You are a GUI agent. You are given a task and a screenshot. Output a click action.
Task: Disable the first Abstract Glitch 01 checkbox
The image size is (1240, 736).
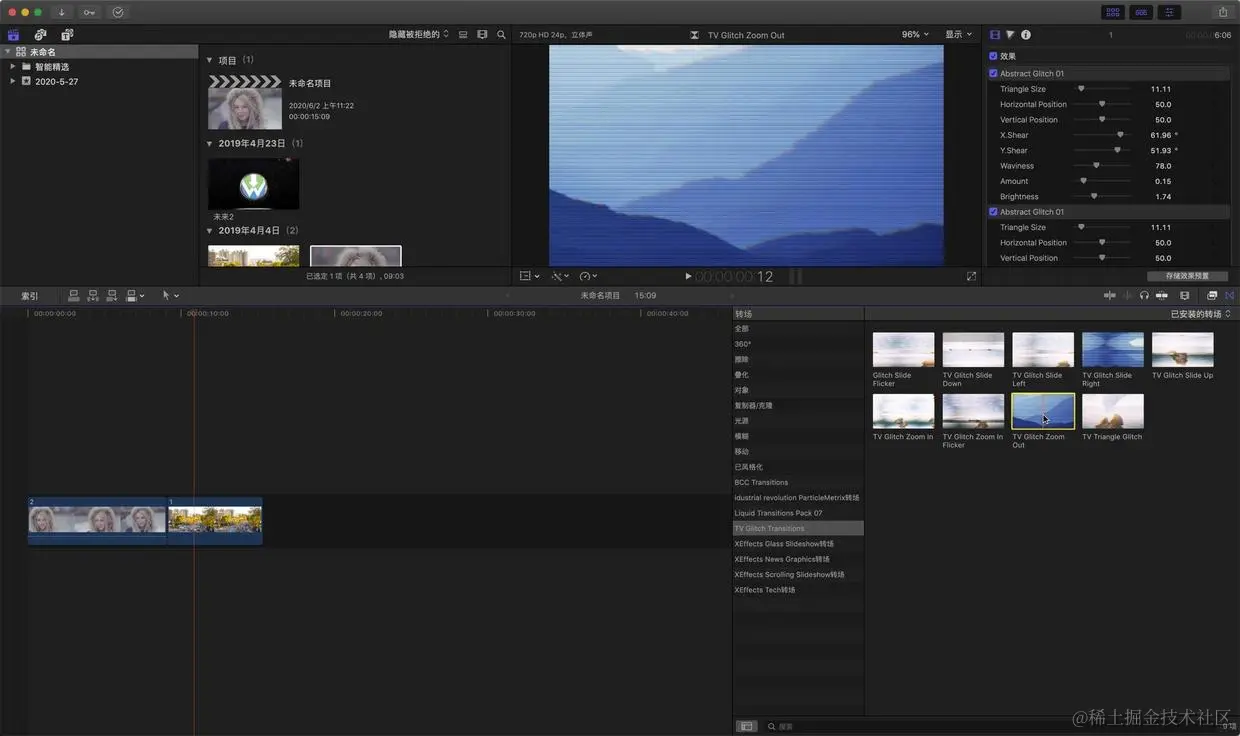993,73
